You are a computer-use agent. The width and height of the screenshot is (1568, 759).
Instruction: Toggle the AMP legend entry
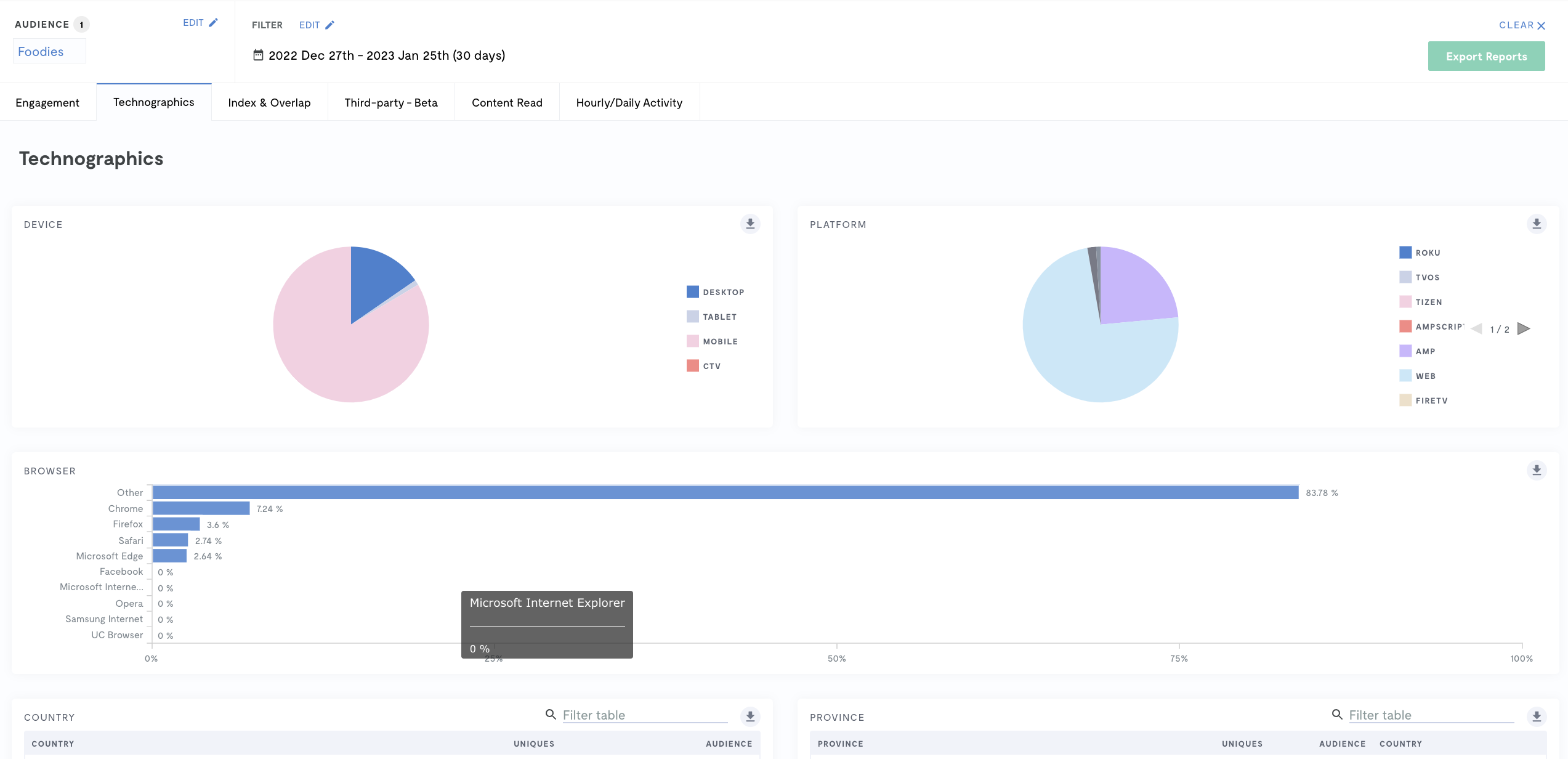pyautogui.click(x=1417, y=351)
